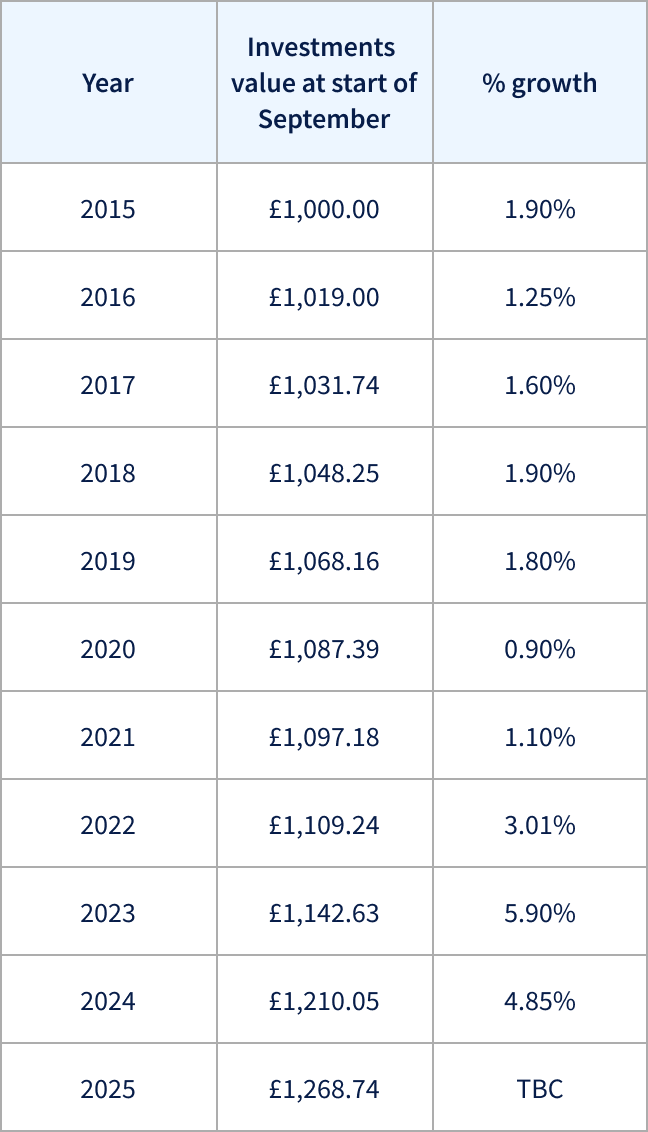648x1132 pixels.
Task: Select the 2015 year cell
Action: [x=108, y=210]
